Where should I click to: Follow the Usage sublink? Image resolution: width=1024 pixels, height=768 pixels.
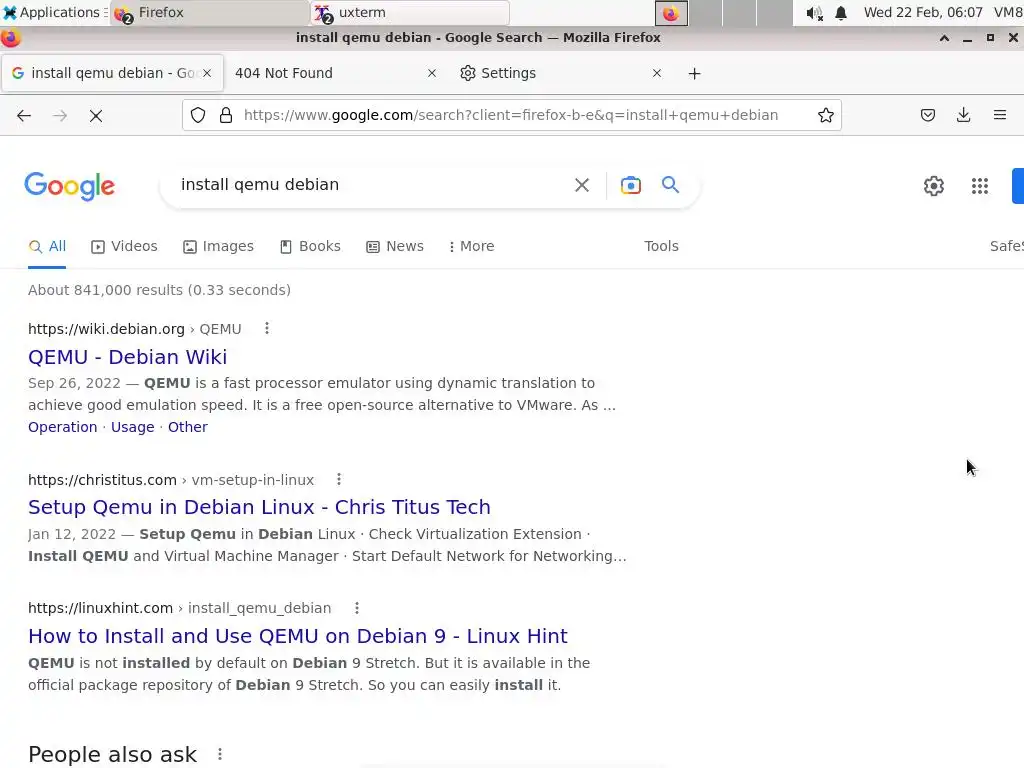(133, 427)
